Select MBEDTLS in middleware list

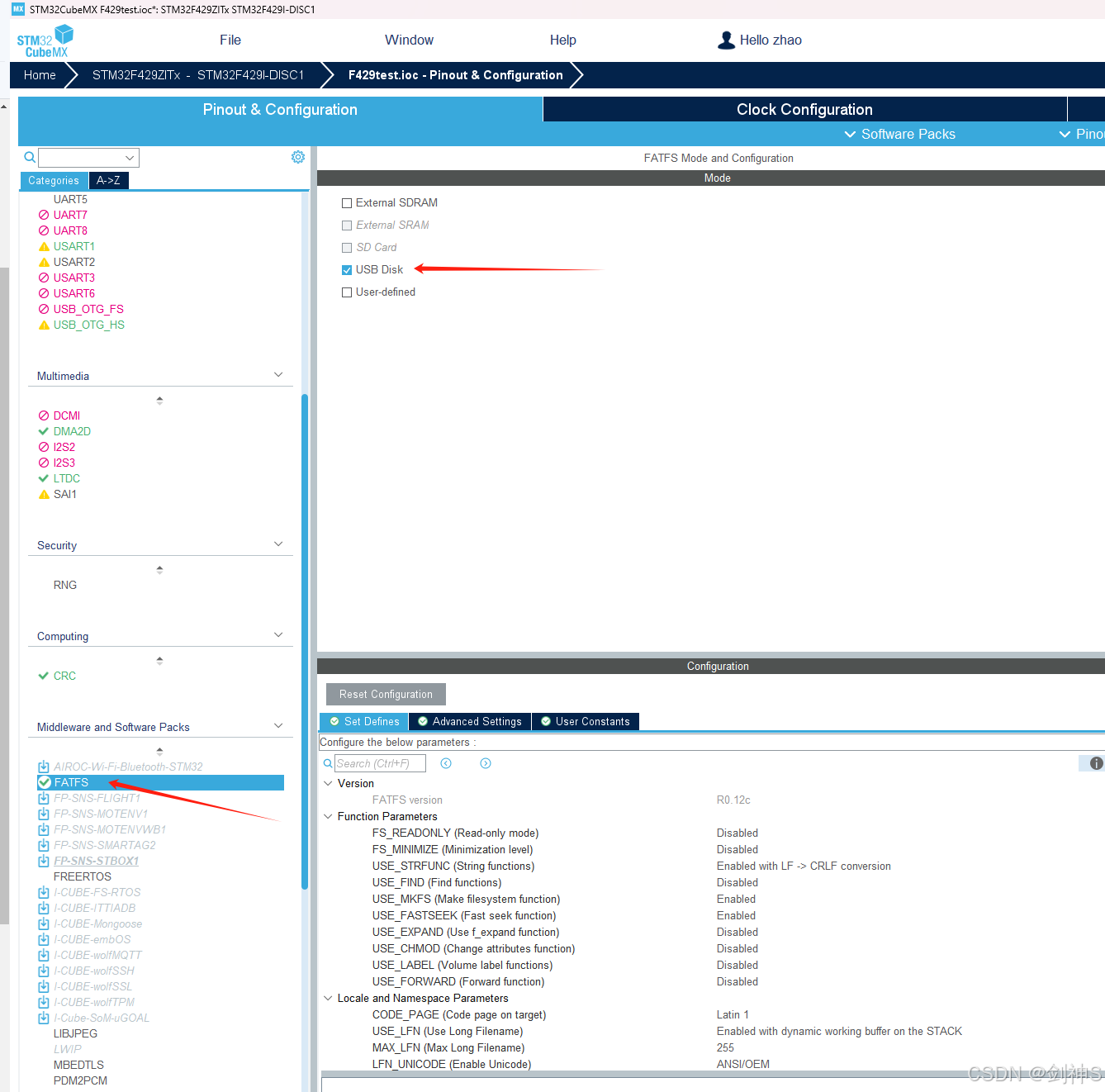78,1065
